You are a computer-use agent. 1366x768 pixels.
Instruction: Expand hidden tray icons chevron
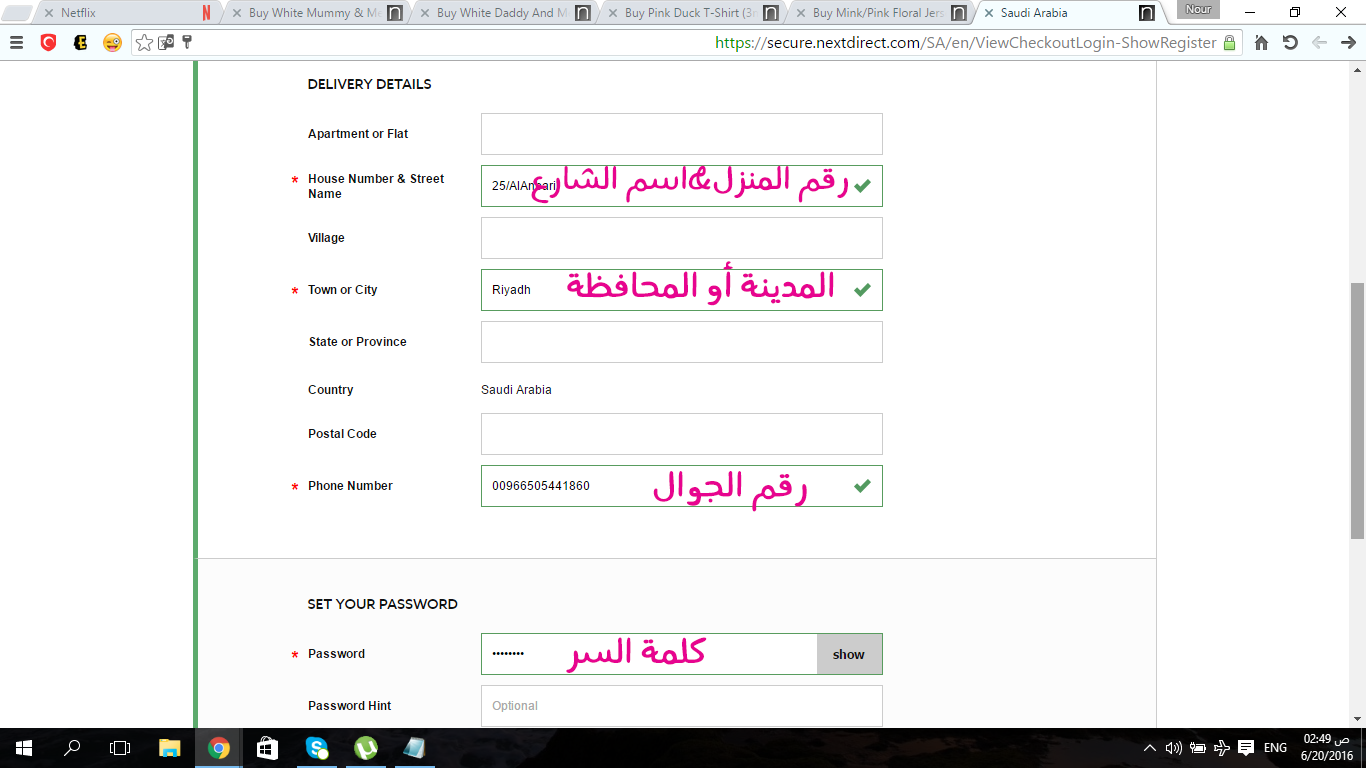point(1150,748)
